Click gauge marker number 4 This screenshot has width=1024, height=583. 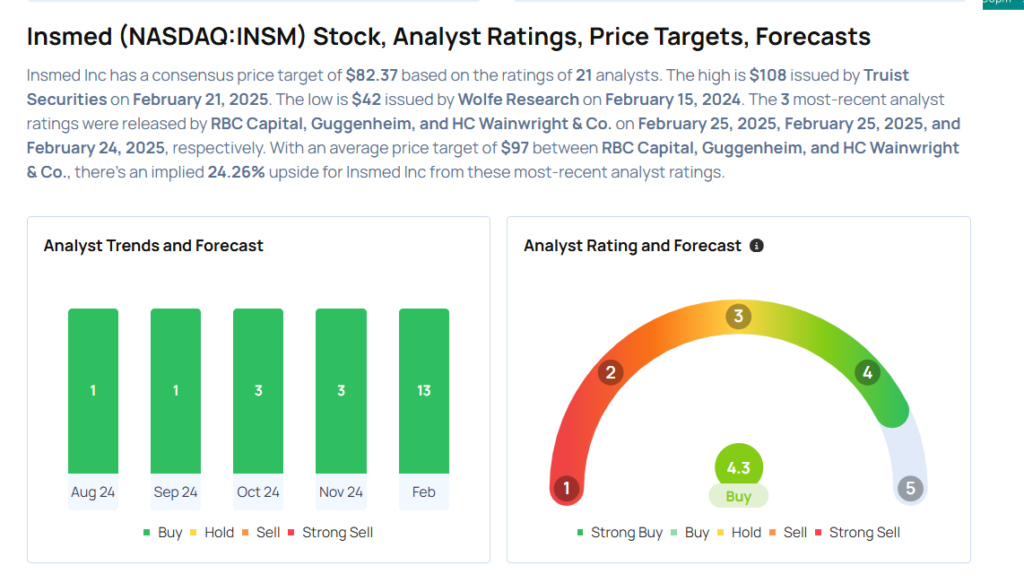(867, 373)
